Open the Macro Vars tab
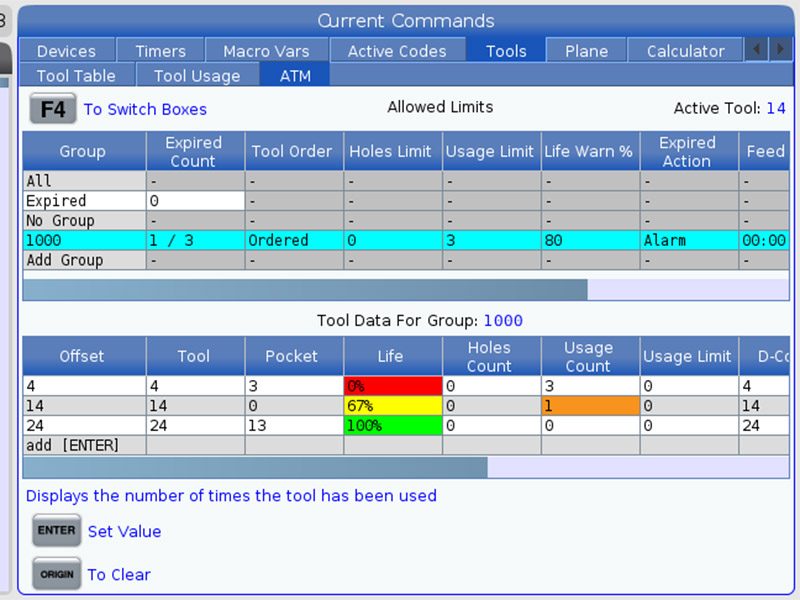 click(x=265, y=51)
